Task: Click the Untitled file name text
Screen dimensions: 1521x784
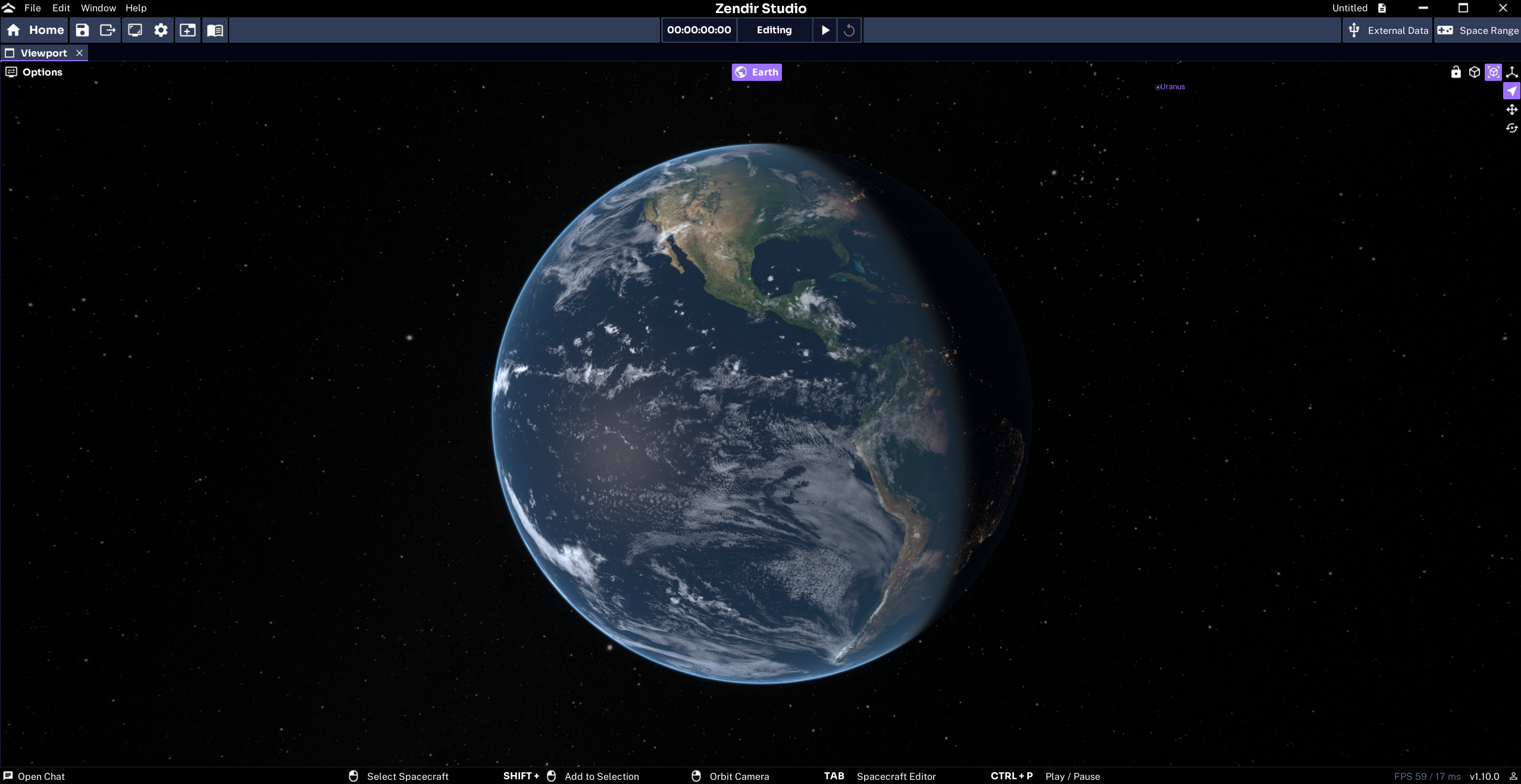Action: [x=1350, y=8]
